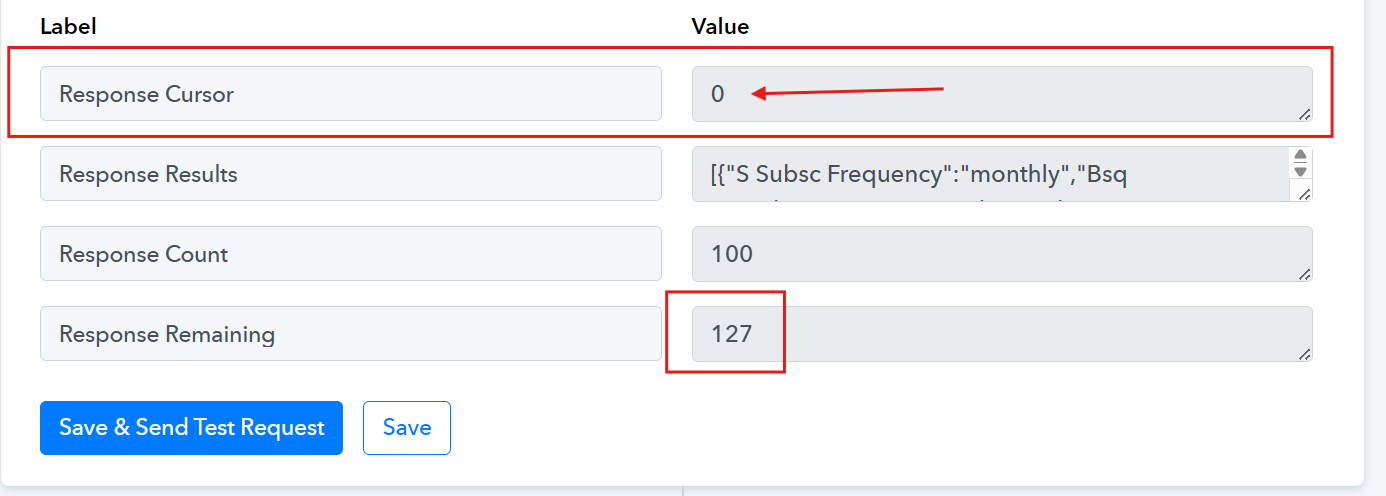Grab the Response Remaining value resize handle
Screen dimensions: 1386x496
click(1305, 354)
